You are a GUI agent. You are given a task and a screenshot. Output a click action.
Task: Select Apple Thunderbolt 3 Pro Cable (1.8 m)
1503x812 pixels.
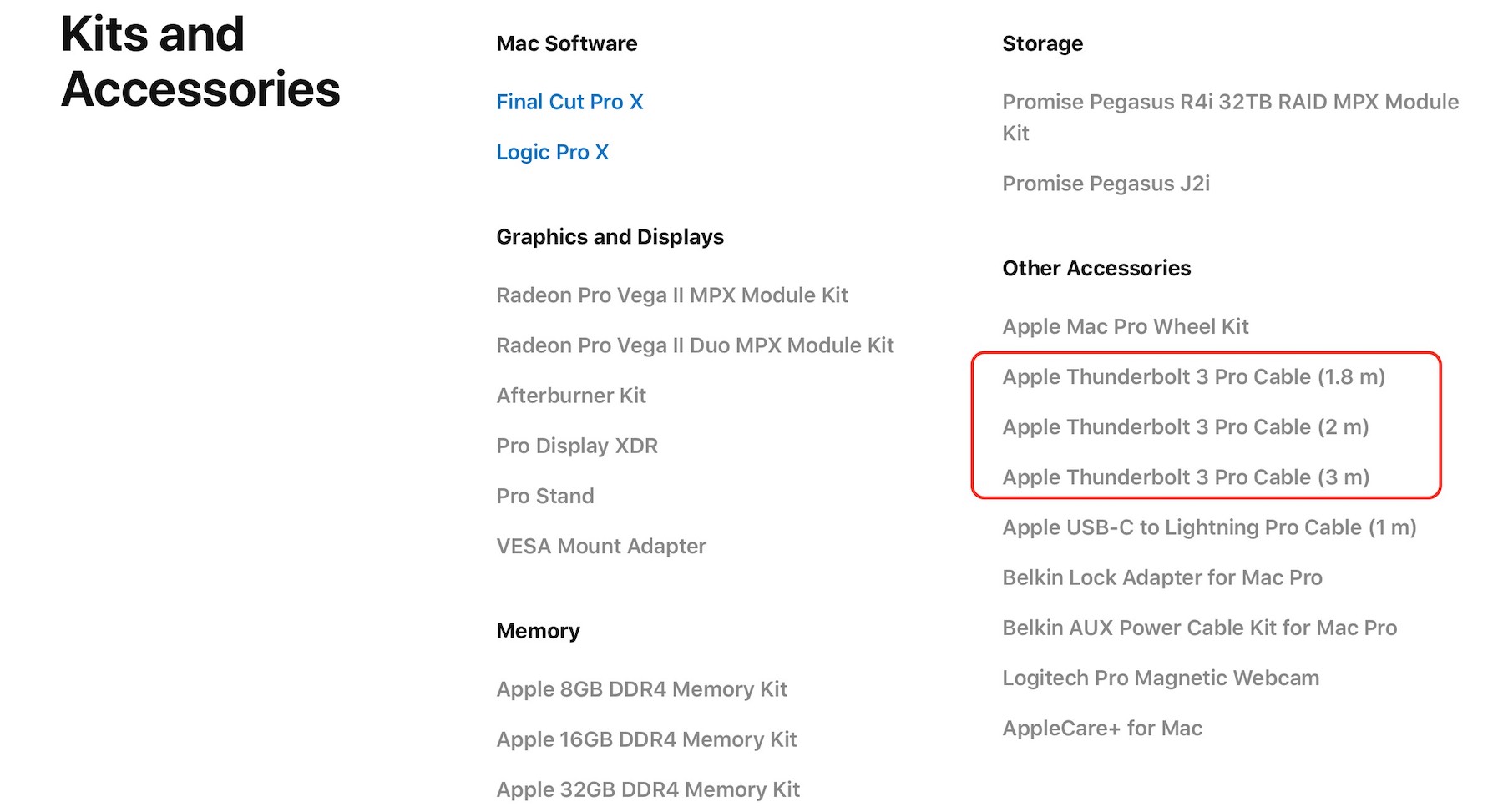click(1193, 377)
